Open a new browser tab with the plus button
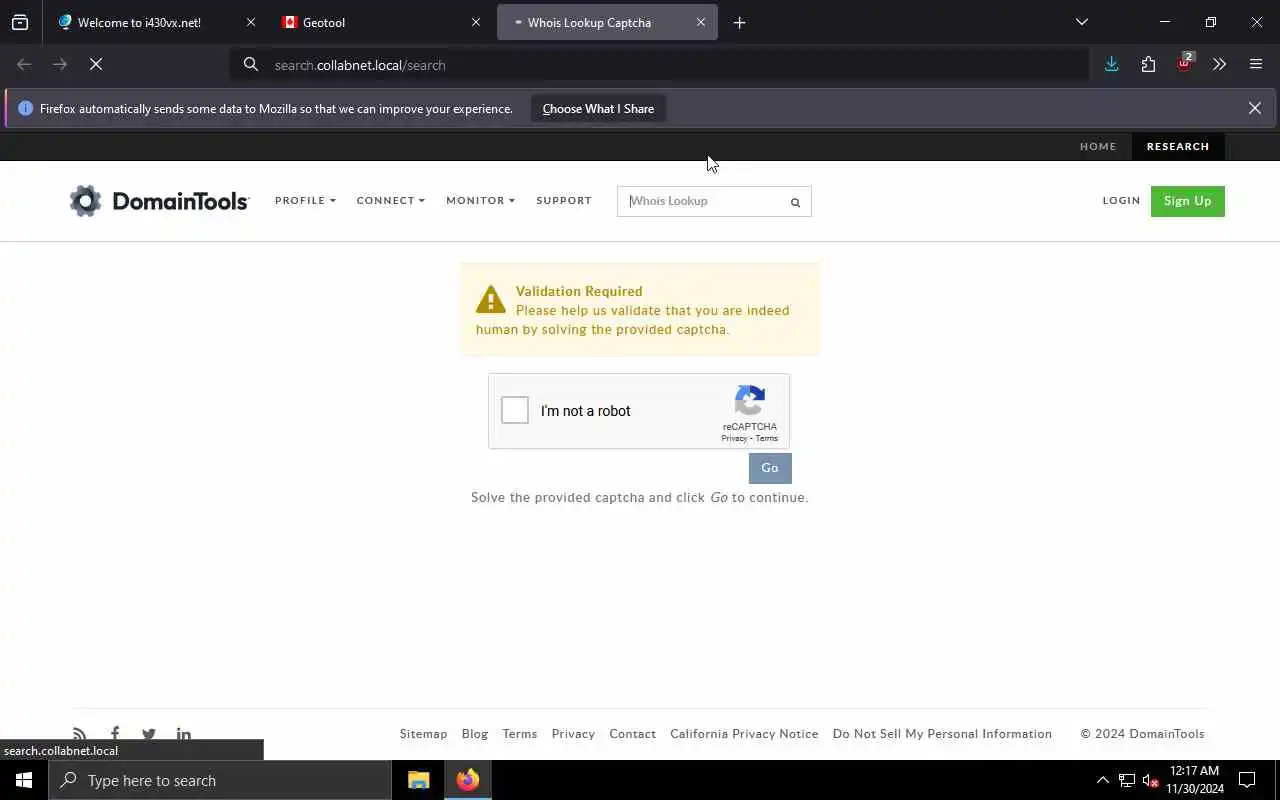The width and height of the screenshot is (1280, 800). pyautogui.click(x=739, y=22)
